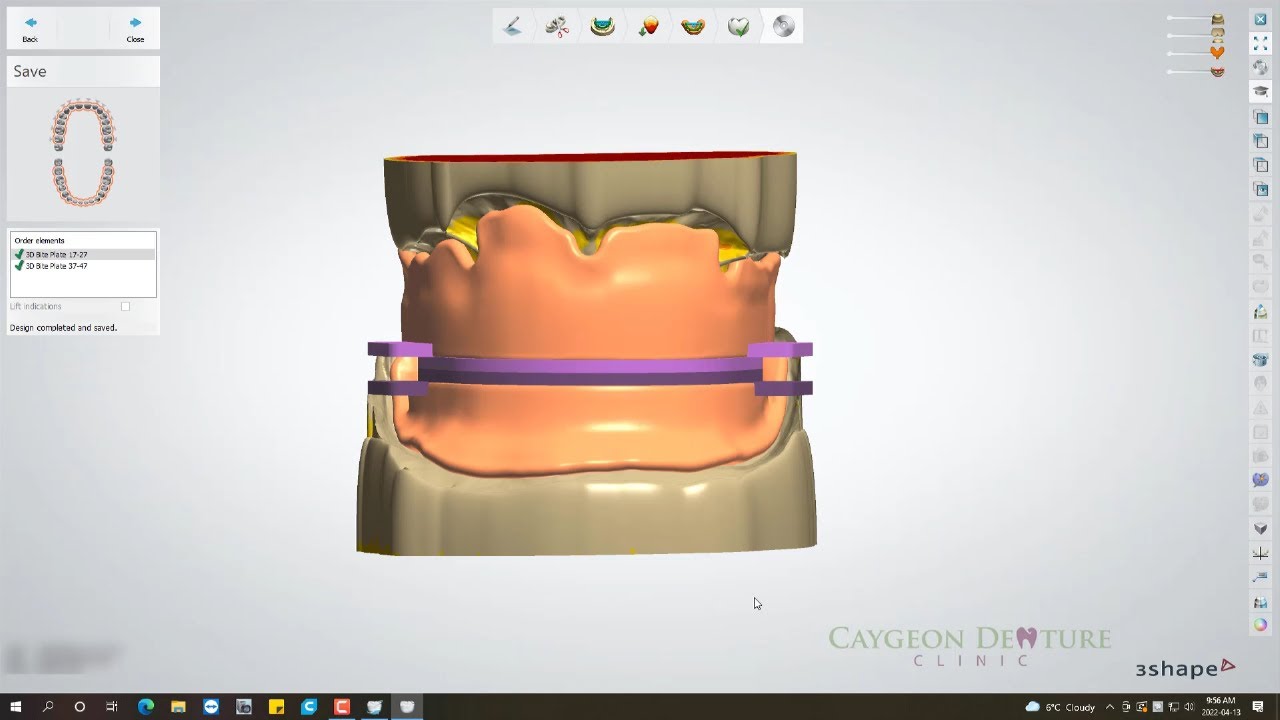
Task: Open taskbar Search magnifier
Action: click(48, 707)
